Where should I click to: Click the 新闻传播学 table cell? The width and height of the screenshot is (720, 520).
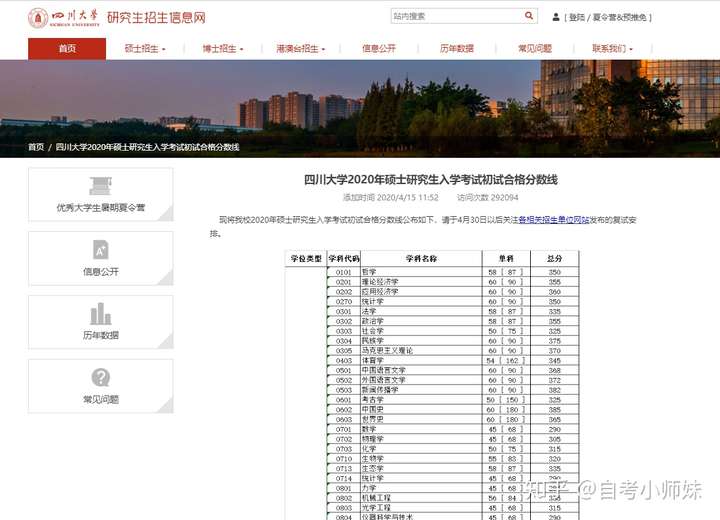coord(421,390)
